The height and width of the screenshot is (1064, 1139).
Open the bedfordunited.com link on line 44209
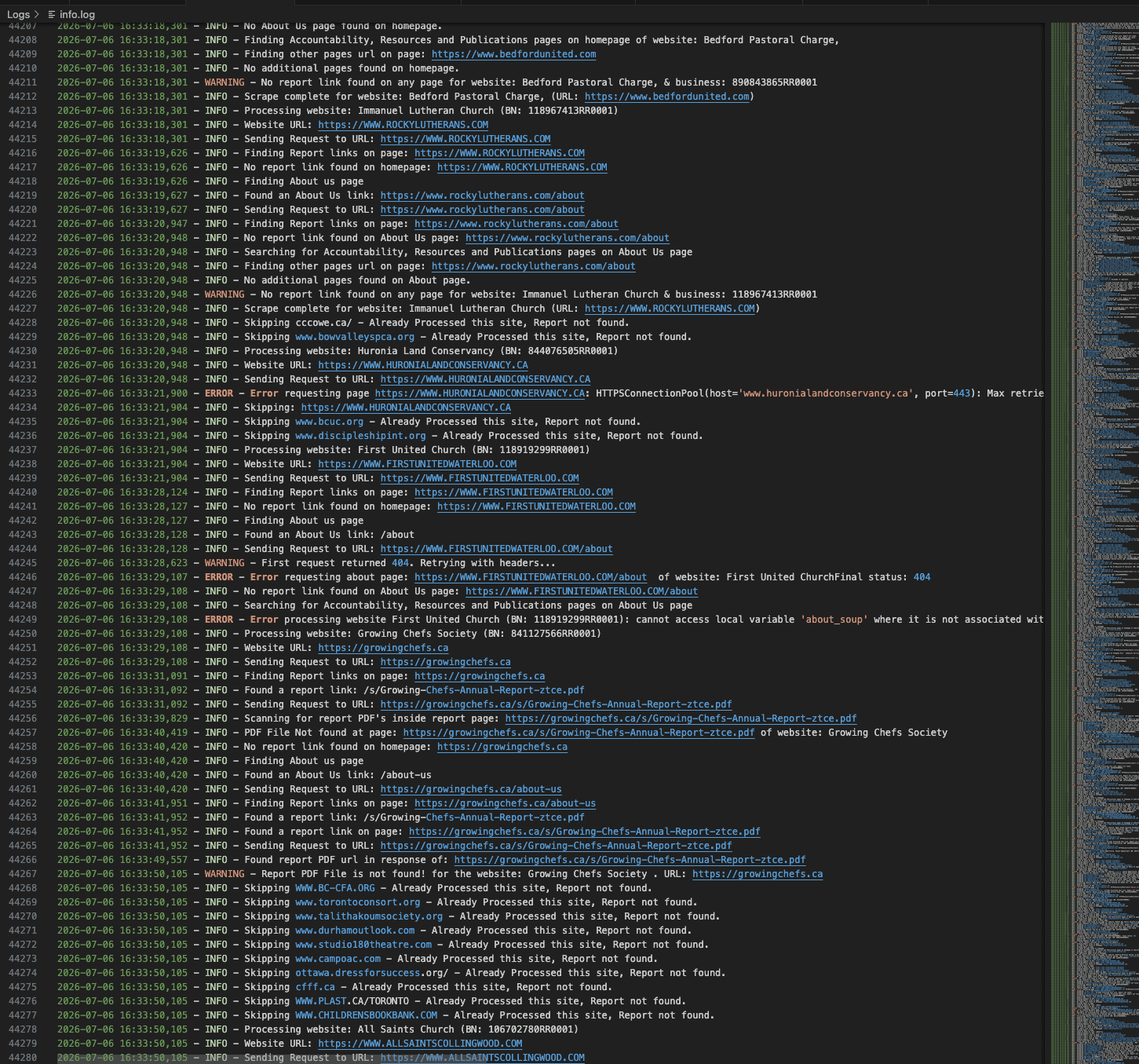coord(513,54)
